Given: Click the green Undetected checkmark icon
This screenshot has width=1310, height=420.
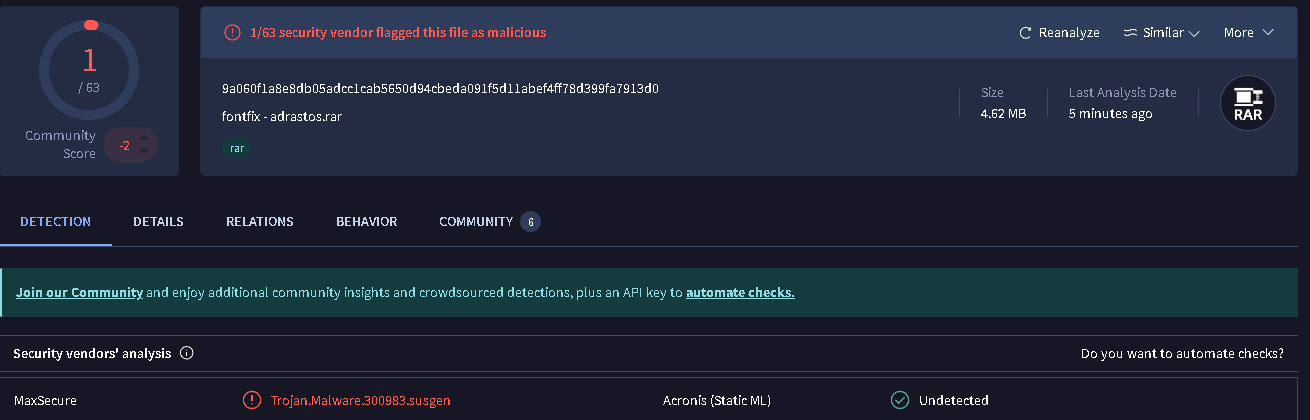Looking at the screenshot, I should pyautogui.click(x=900, y=400).
